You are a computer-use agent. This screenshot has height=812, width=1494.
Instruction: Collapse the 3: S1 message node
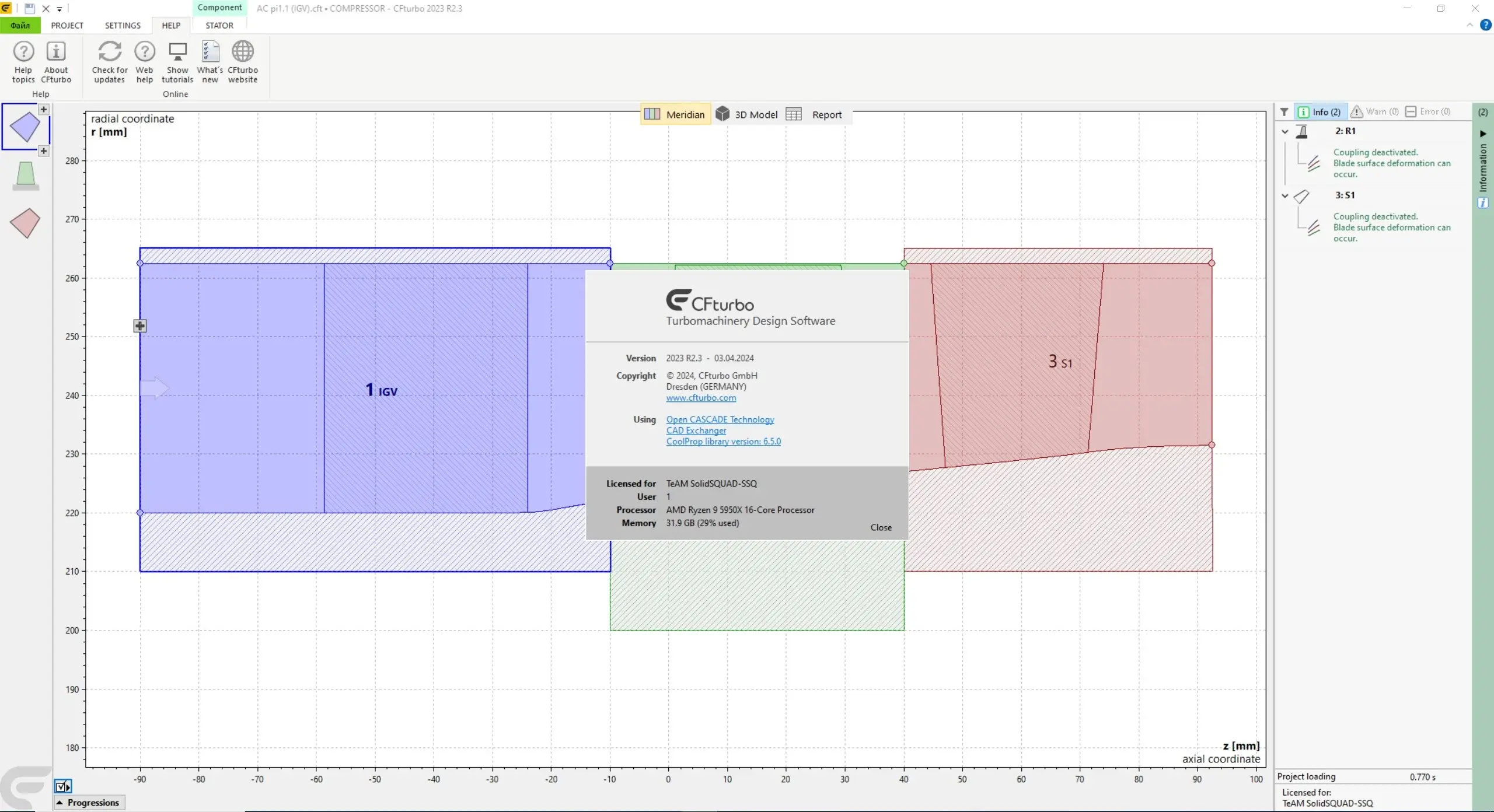point(1285,195)
